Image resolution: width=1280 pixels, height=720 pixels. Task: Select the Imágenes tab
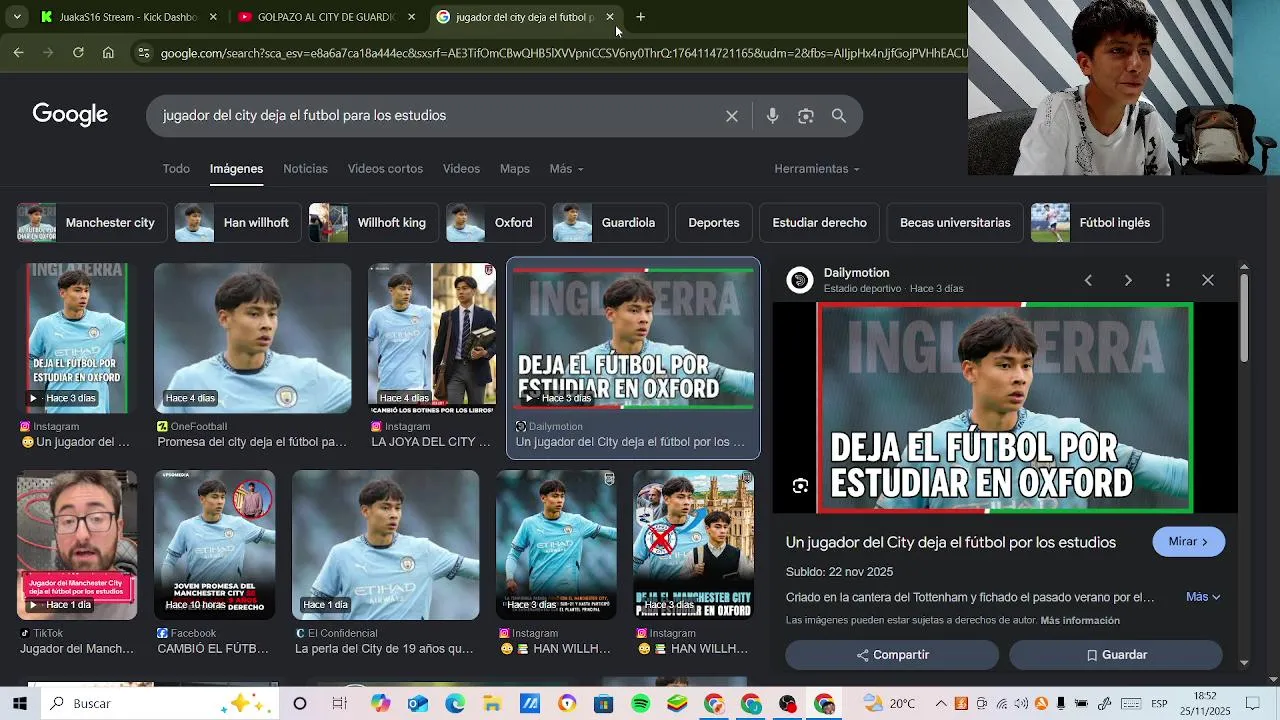coord(236,169)
